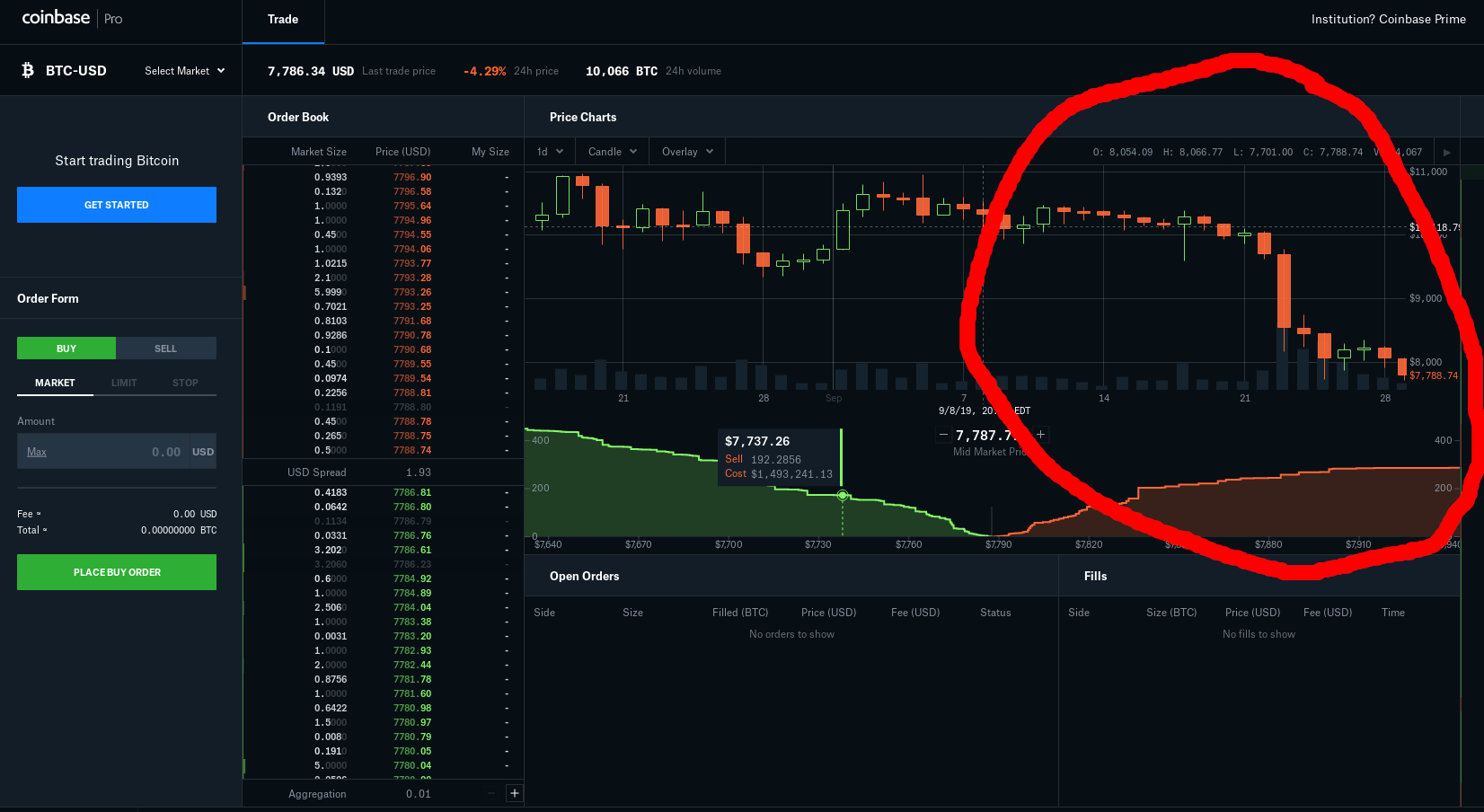Click the Aggregation value 0.01

(419, 794)
